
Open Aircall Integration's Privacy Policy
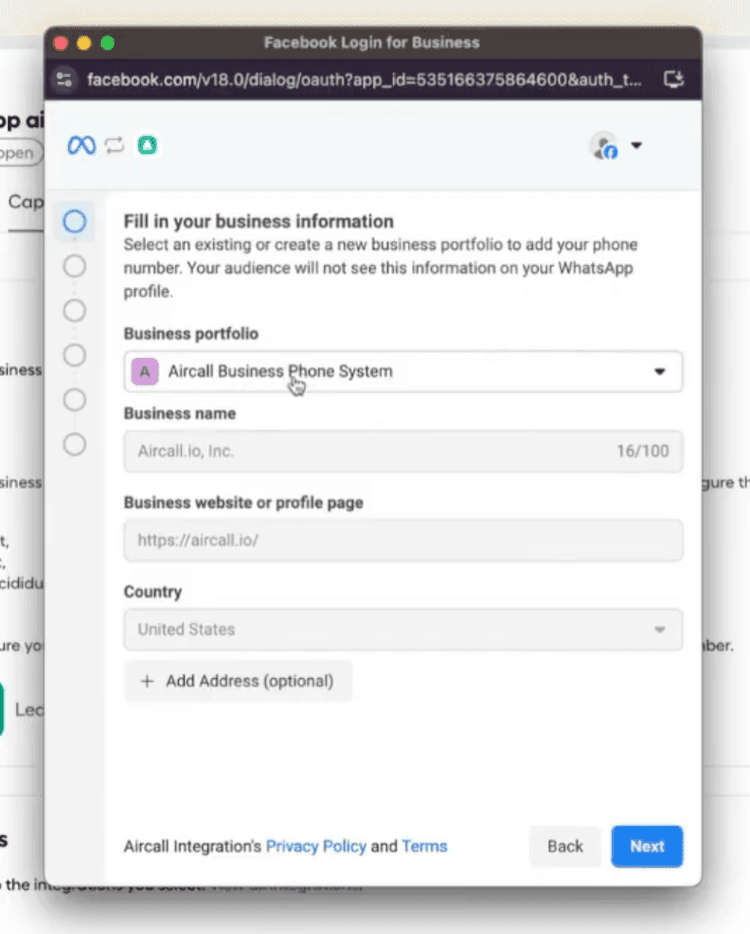click(316, 846)
